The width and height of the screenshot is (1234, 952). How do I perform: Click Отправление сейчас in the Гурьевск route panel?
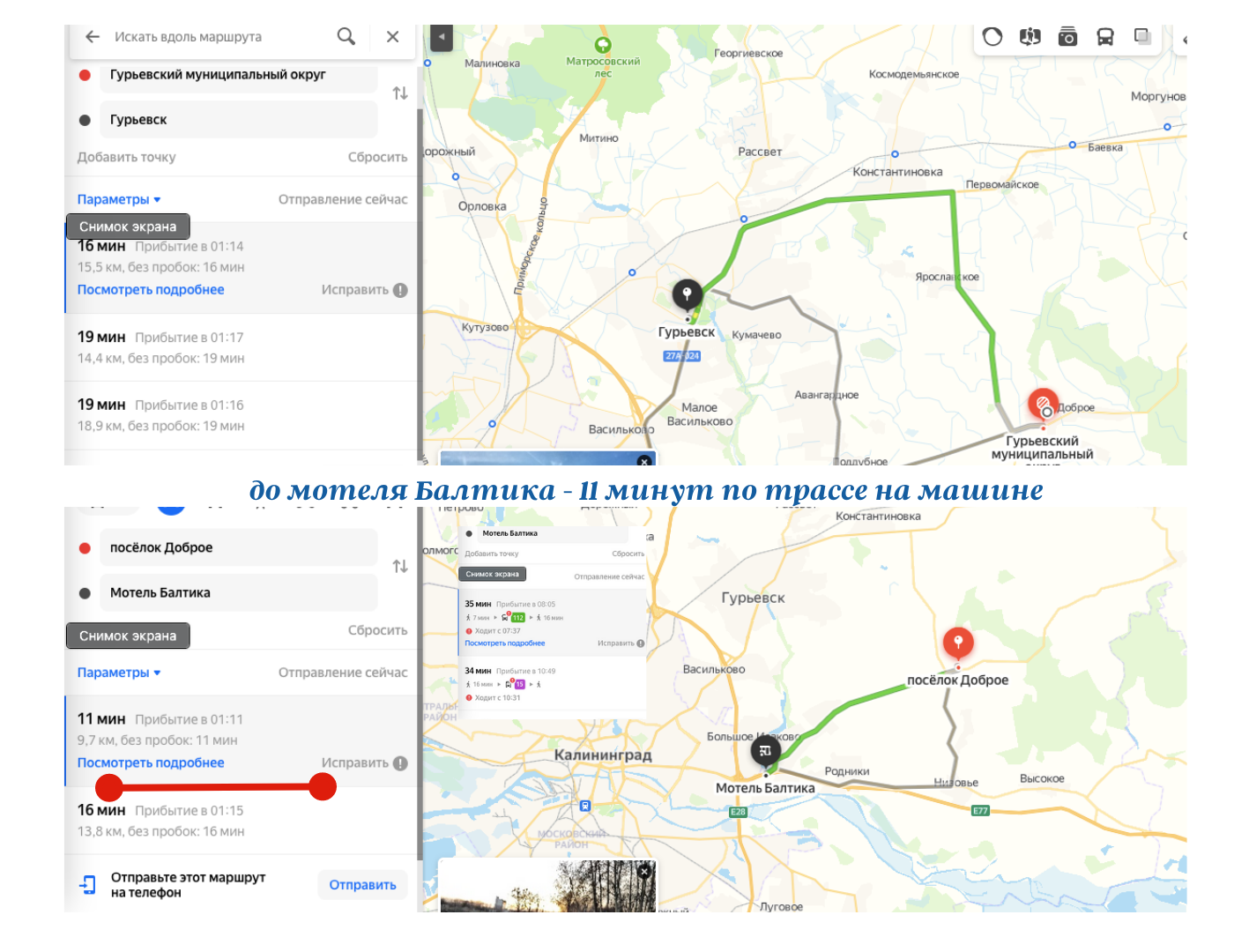pos(343,199)
